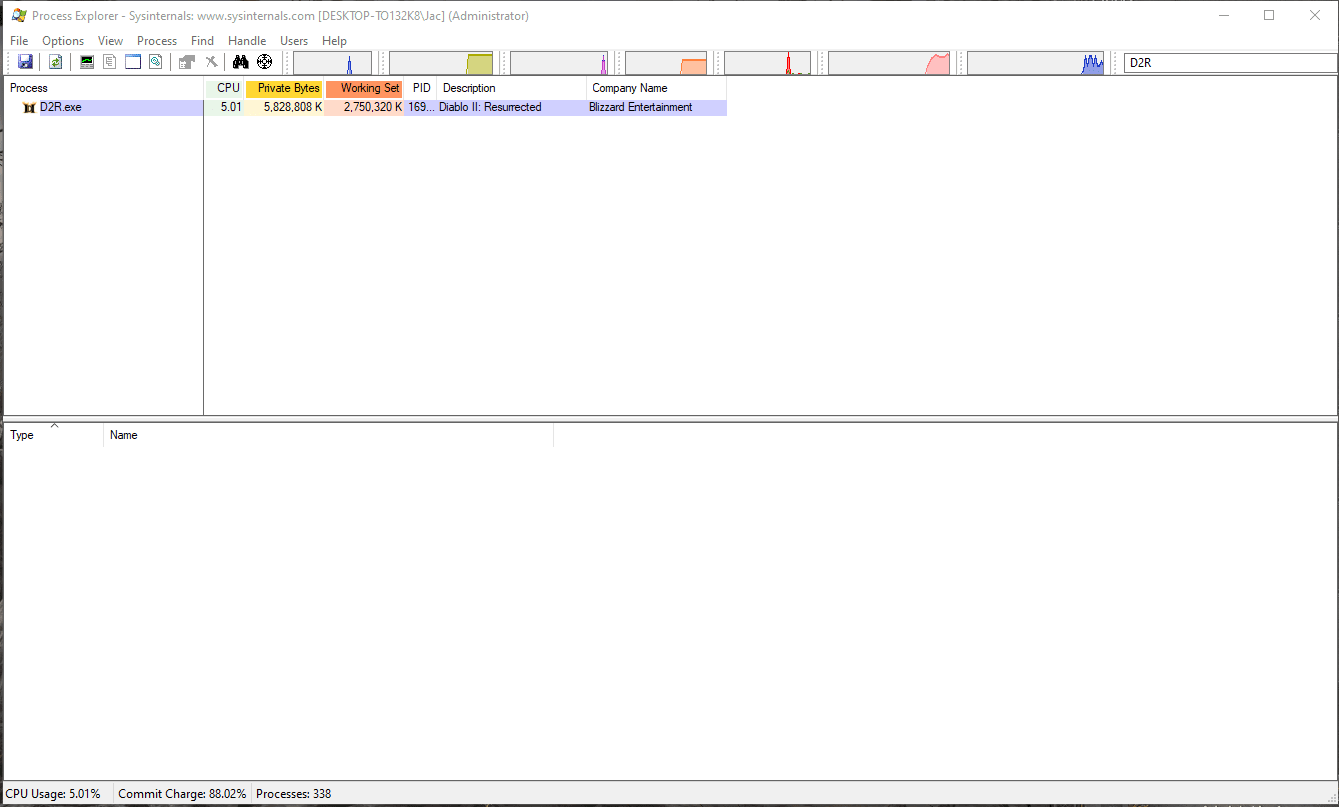Click the Private Bytes value 5,828,808 K

click(x=293, y=107)
